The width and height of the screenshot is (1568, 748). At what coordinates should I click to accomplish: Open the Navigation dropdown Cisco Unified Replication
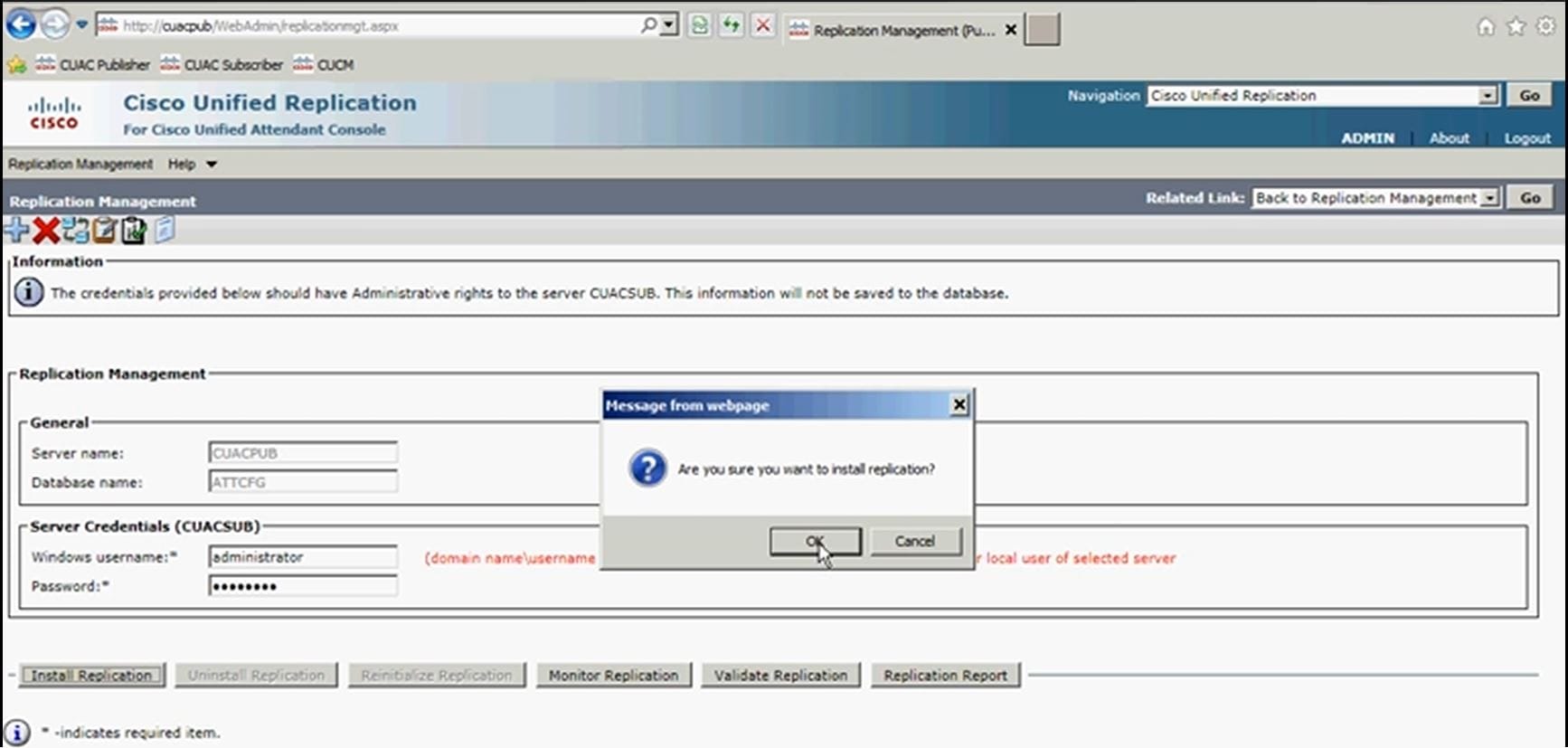(x=1322, y=96)
